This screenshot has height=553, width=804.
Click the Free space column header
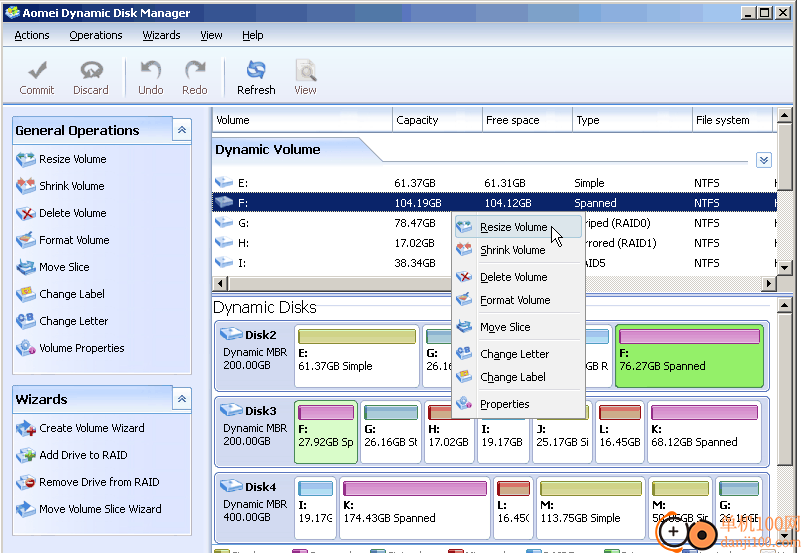point(527,120)
